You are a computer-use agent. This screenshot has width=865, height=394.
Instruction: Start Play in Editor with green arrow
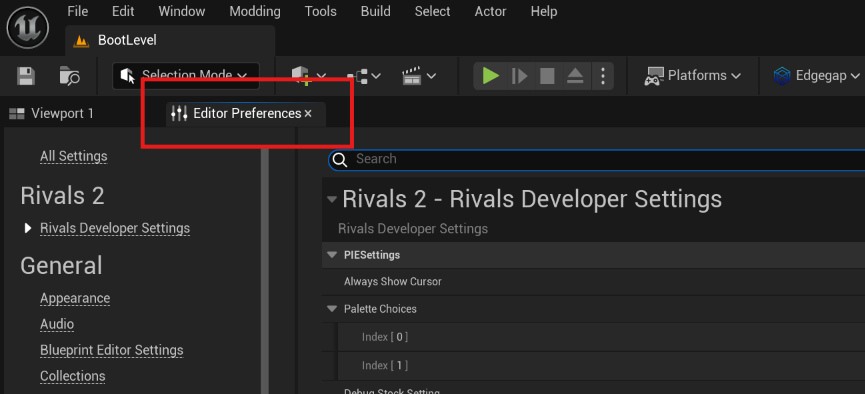coord(490,76)
